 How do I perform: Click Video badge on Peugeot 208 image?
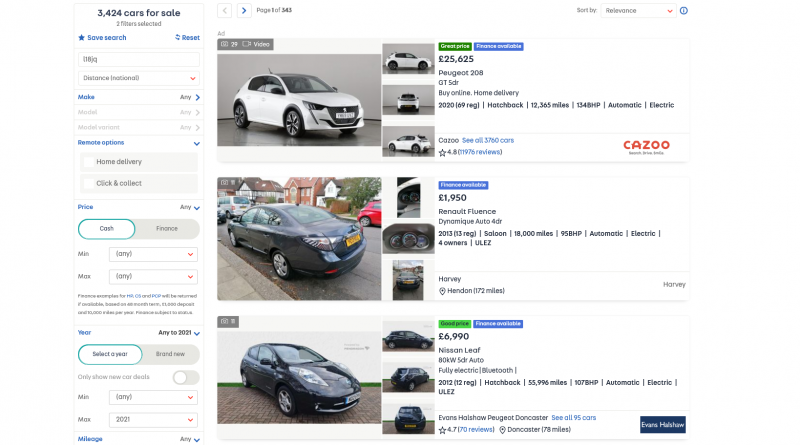click(x=256, y=44)
